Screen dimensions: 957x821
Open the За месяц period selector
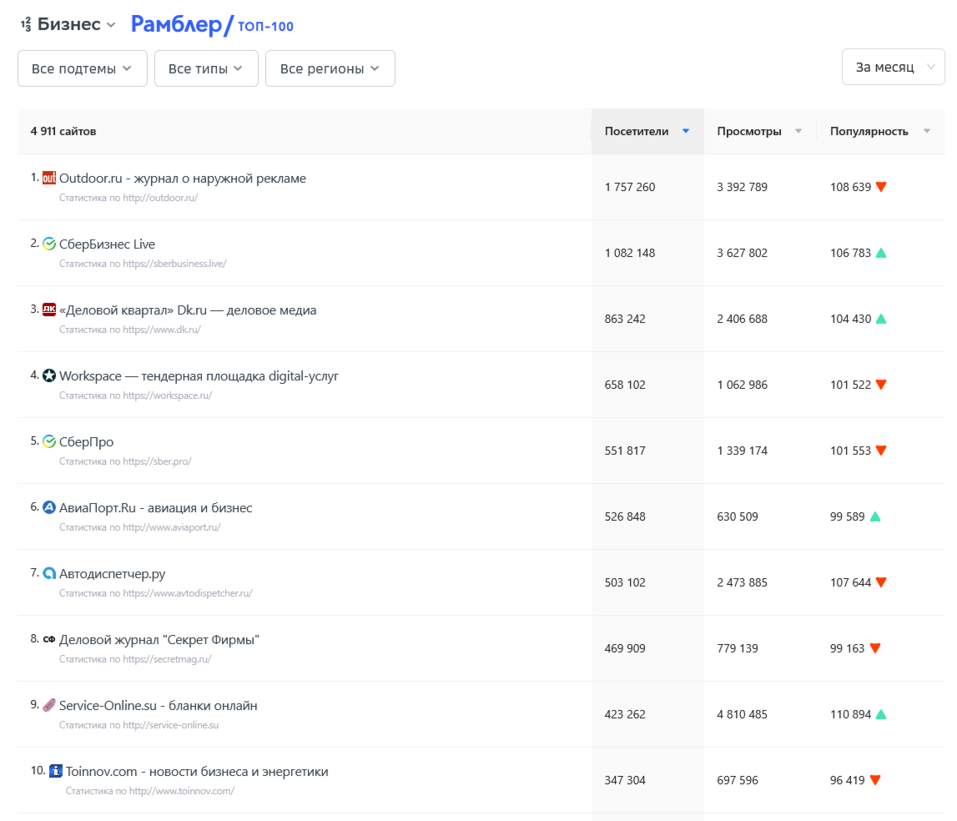(893, 67)
